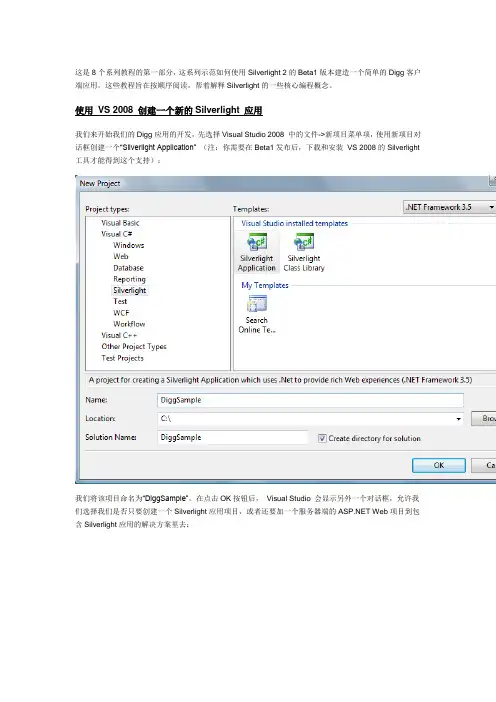496x702 pixels.
Task: Pick the WCF project type
Action: [121, 313]
